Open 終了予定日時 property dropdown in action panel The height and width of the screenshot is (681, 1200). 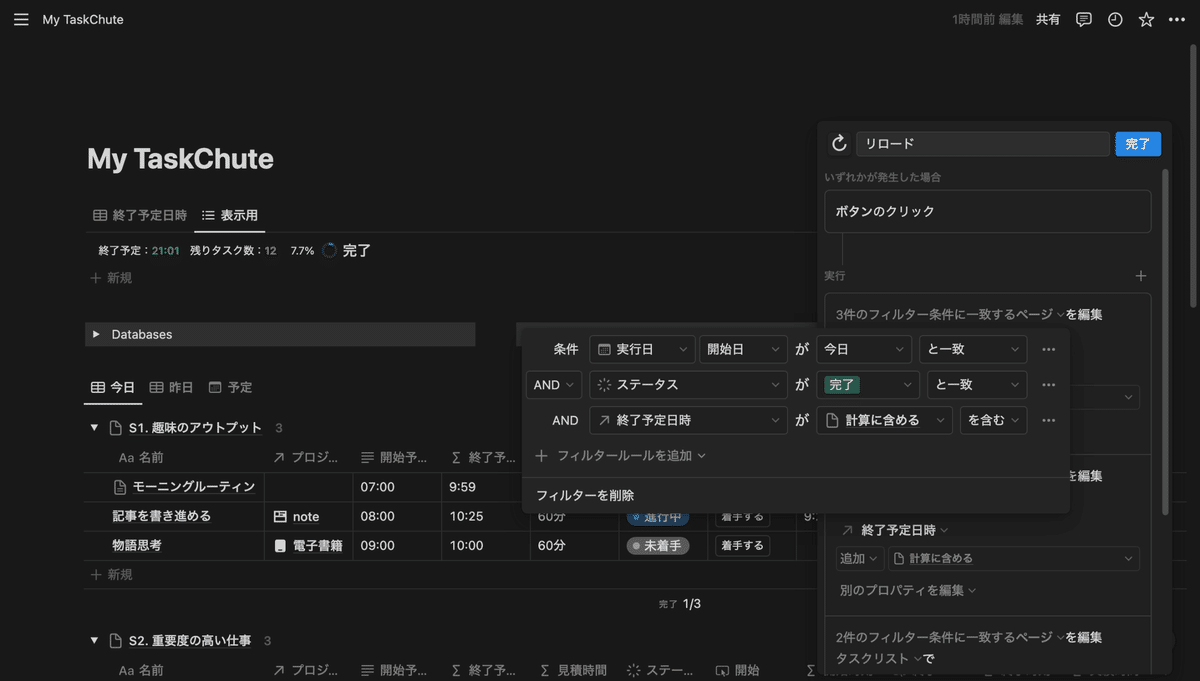click(x=895, y=530)
